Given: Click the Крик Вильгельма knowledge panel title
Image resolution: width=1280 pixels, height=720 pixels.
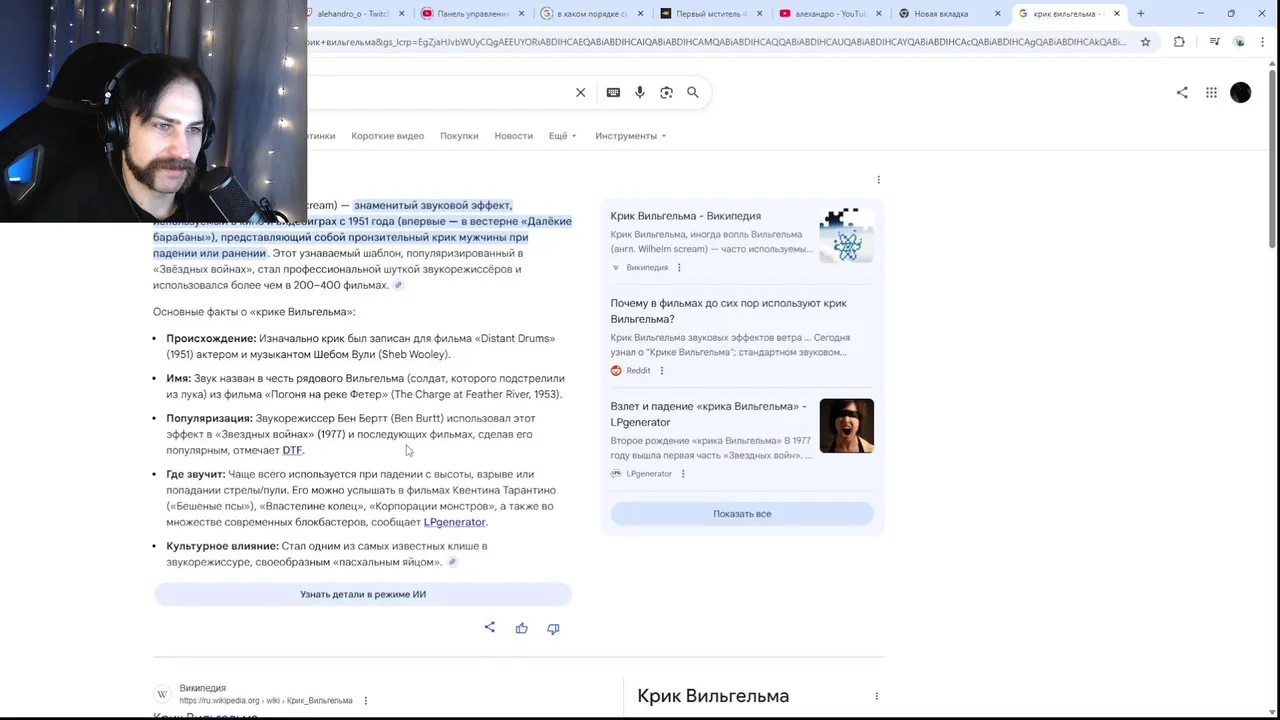Looking at the screenshot, I should [x=713, y=696].
